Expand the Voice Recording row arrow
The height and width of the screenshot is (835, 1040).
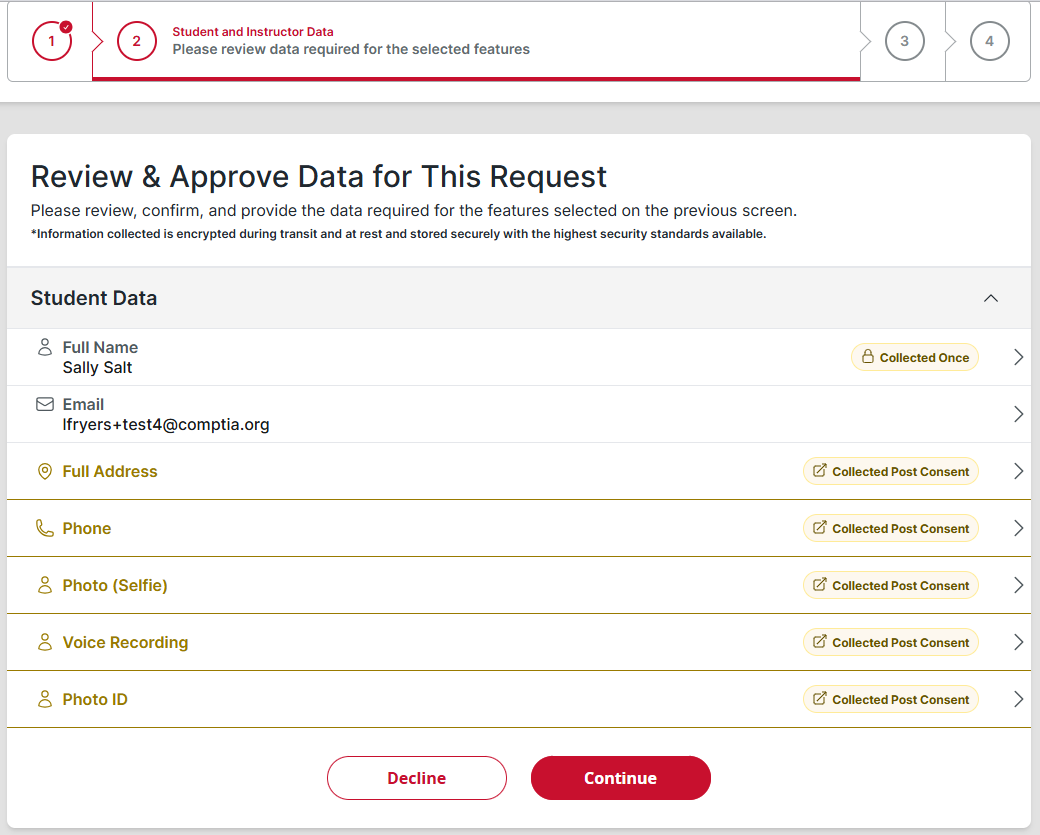[1019, 643]
